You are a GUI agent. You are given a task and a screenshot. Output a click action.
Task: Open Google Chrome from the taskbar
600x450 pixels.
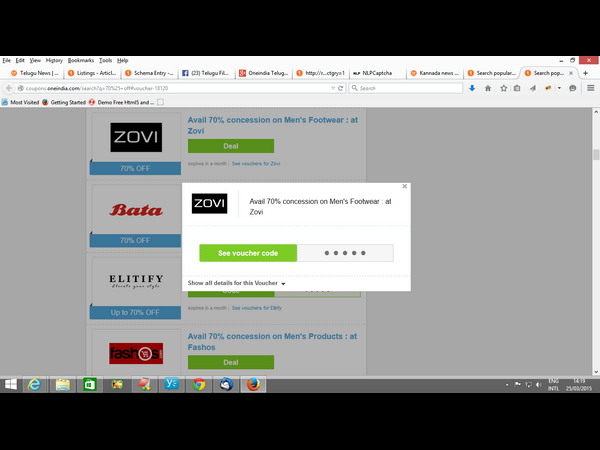tap(199, 384)
